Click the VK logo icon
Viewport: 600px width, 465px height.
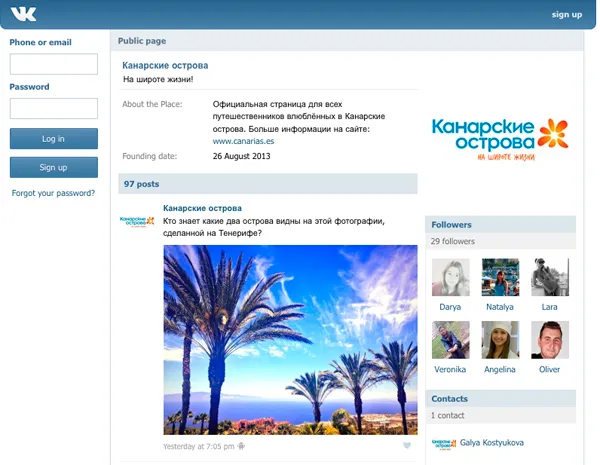24,14
